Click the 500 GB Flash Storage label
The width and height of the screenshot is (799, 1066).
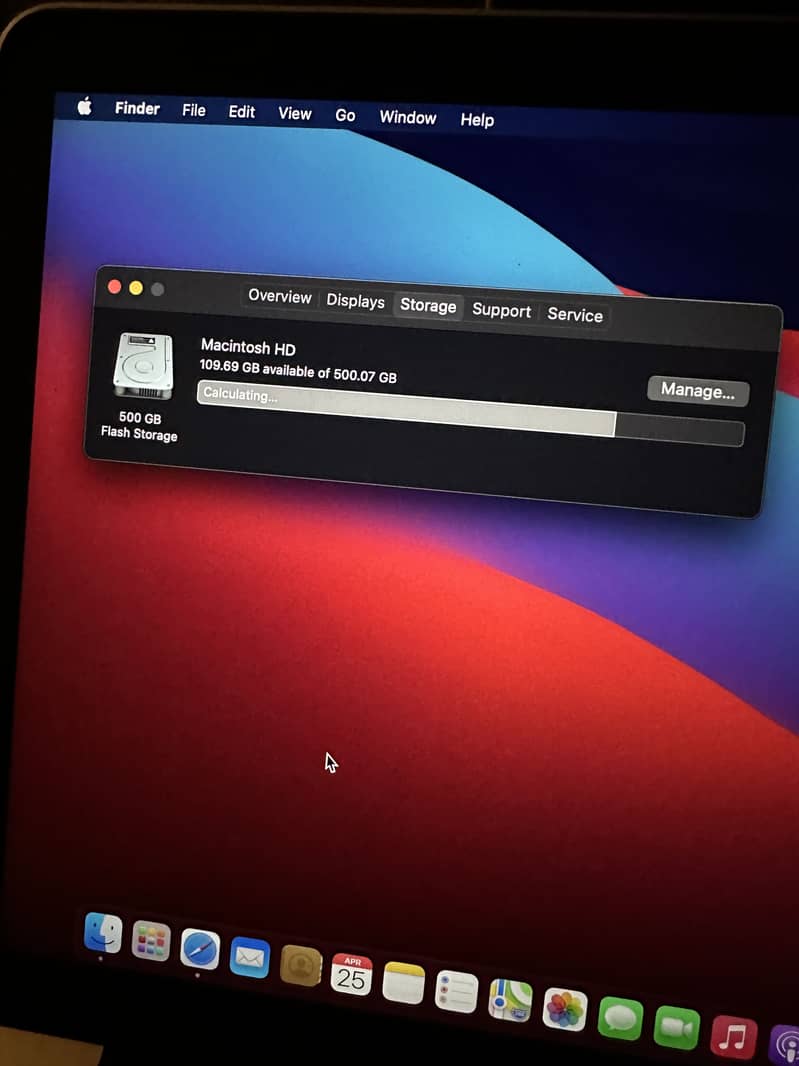(x=139, y=426)
